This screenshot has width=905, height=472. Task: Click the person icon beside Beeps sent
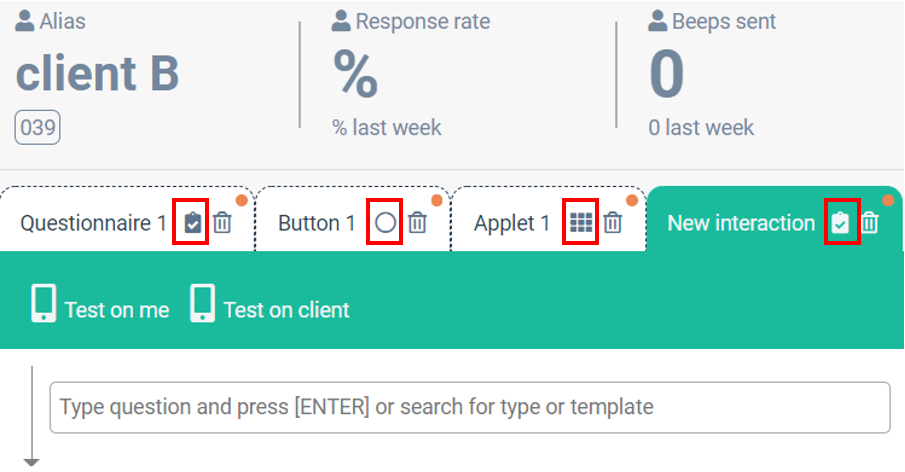click(x=657, y=21)
